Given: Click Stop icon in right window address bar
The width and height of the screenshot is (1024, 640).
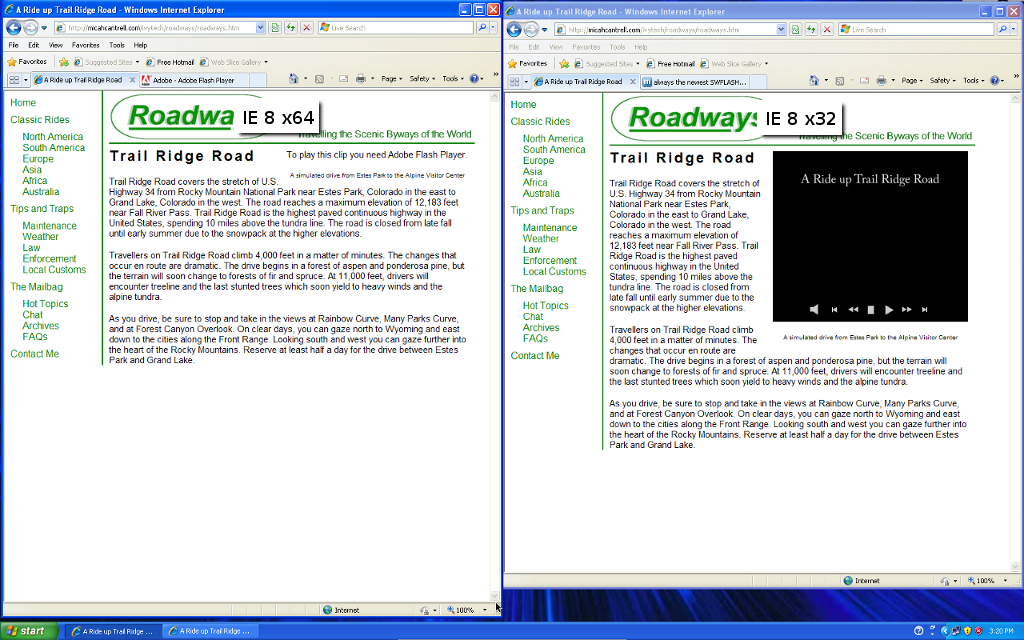Looking at the screenshot, I should click(827, 30).
